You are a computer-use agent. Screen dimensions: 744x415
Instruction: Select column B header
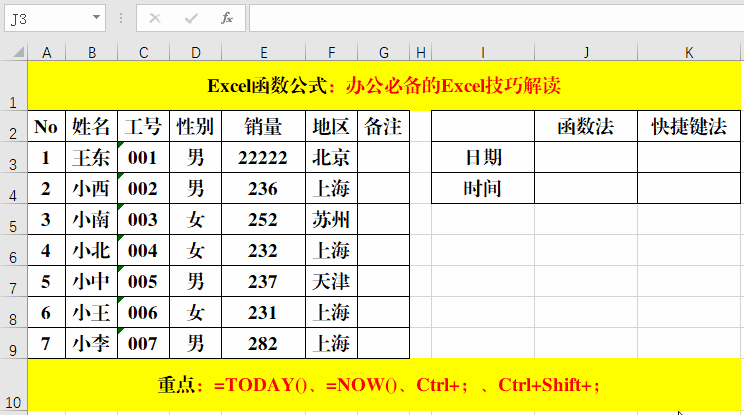(92, 52)
